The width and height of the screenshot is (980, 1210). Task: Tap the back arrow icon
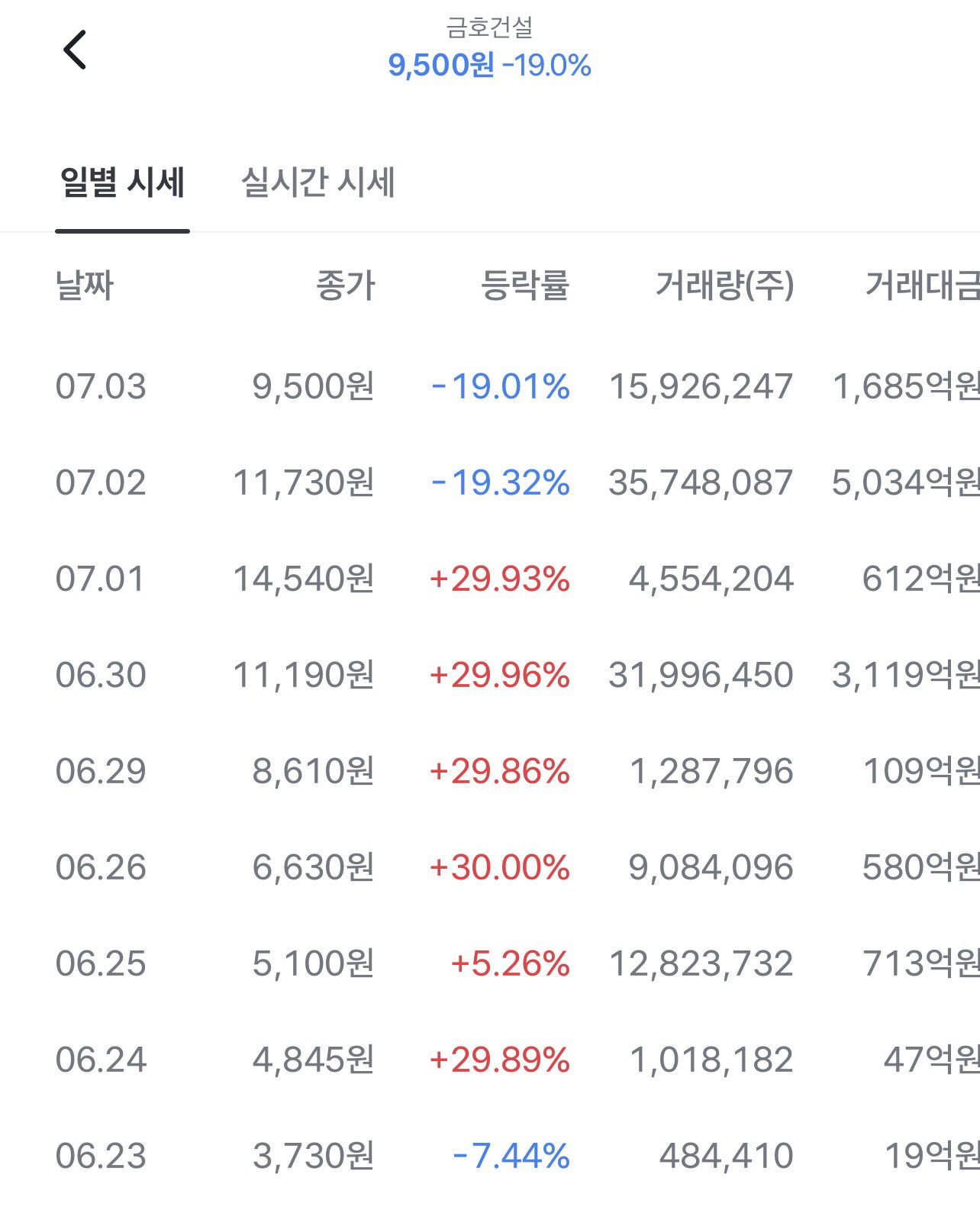point(75,50)
